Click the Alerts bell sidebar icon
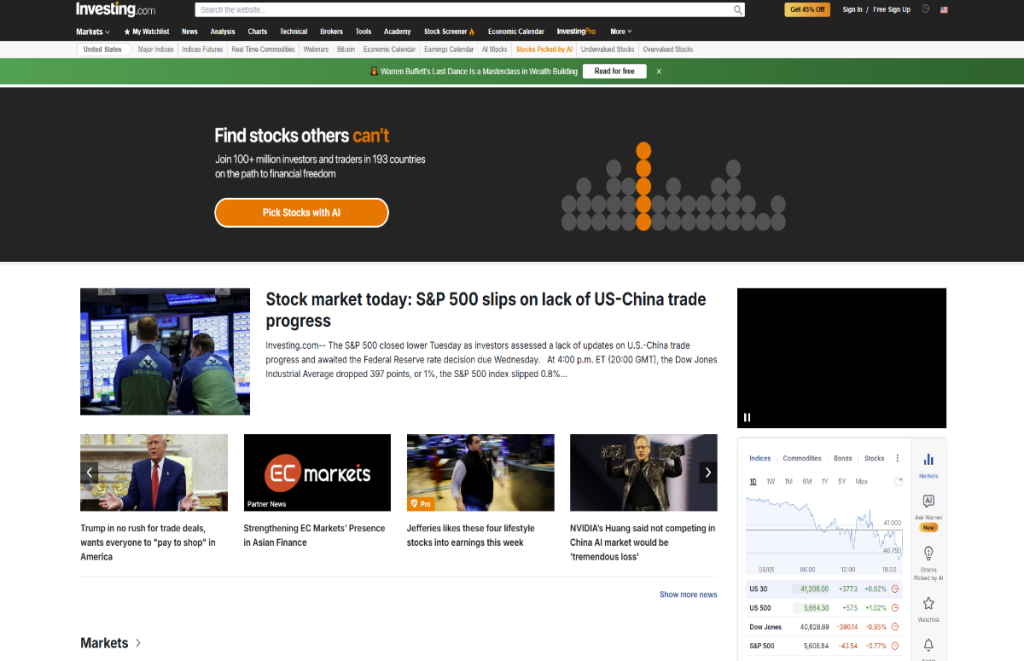Image resolution: width=1024 pixels, height=661 pixels. pyautogui.click(x=928, y=645)
